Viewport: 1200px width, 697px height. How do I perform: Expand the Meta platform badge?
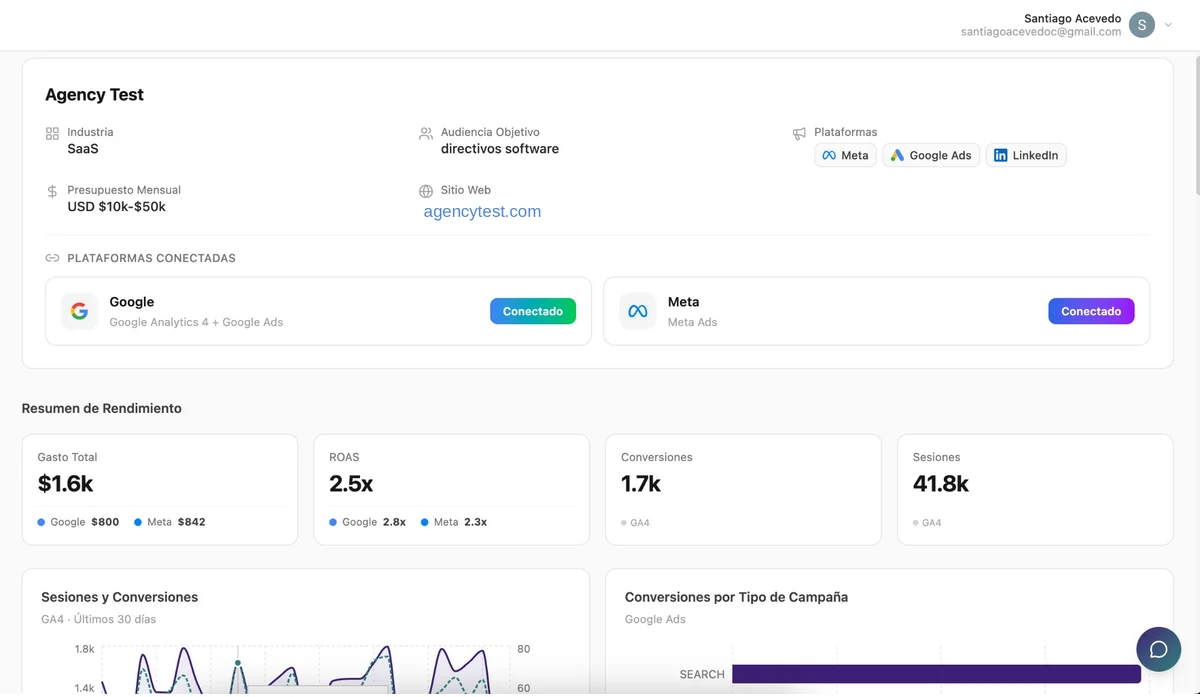pyautogui.click(x=845, y=155)
